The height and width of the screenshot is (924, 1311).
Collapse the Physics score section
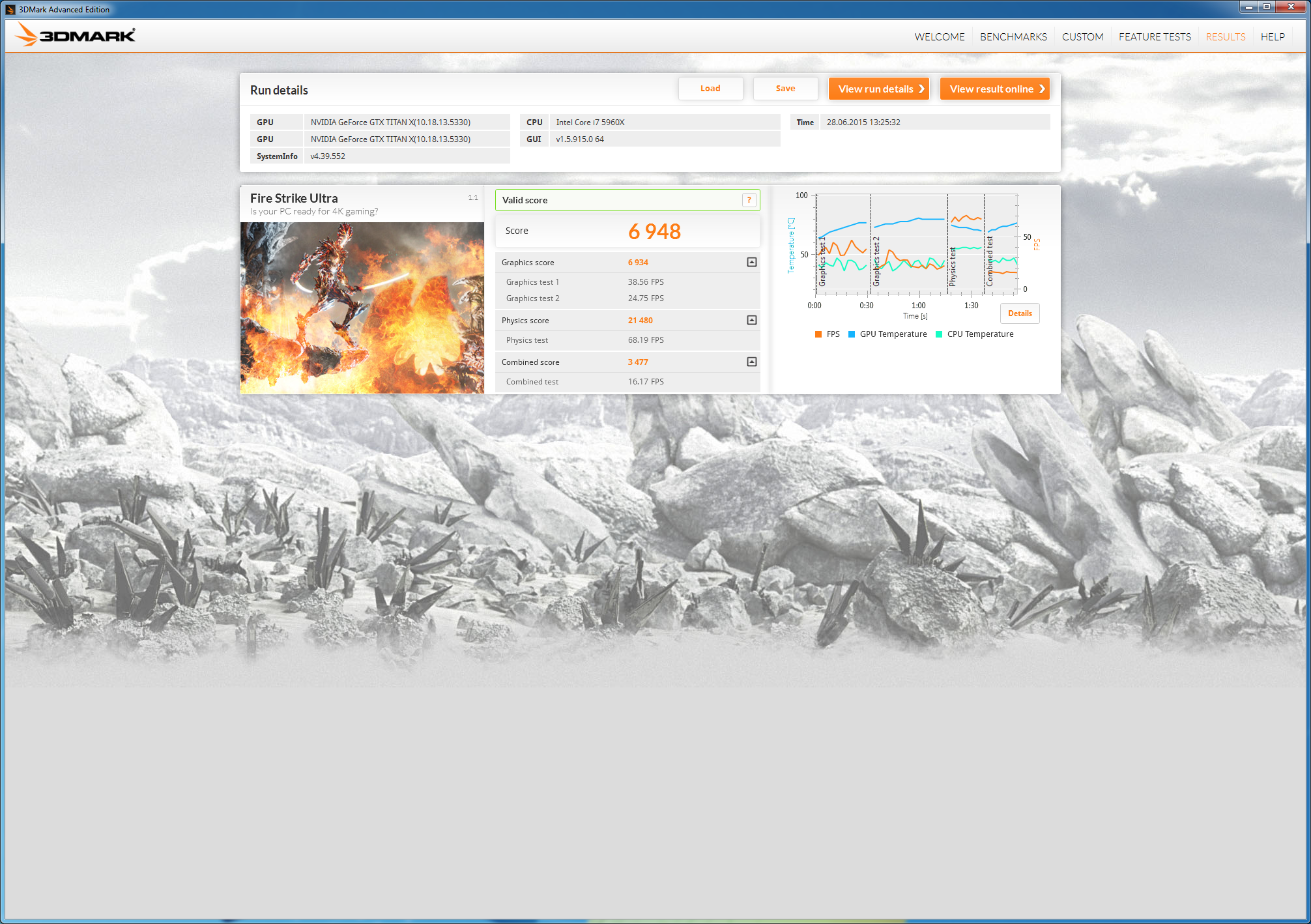(751, 320)
